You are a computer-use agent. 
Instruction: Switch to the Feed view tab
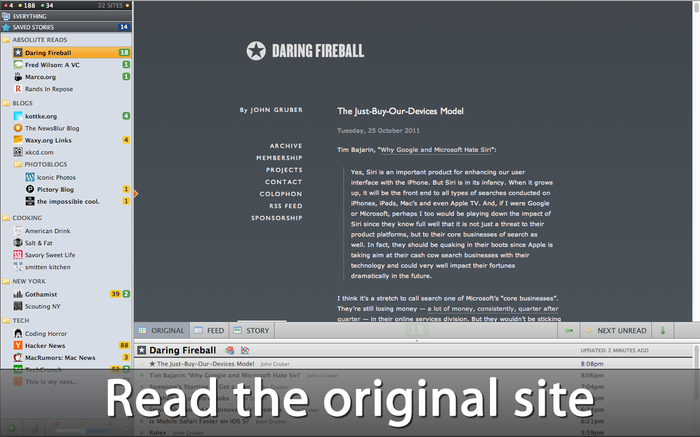210,330
